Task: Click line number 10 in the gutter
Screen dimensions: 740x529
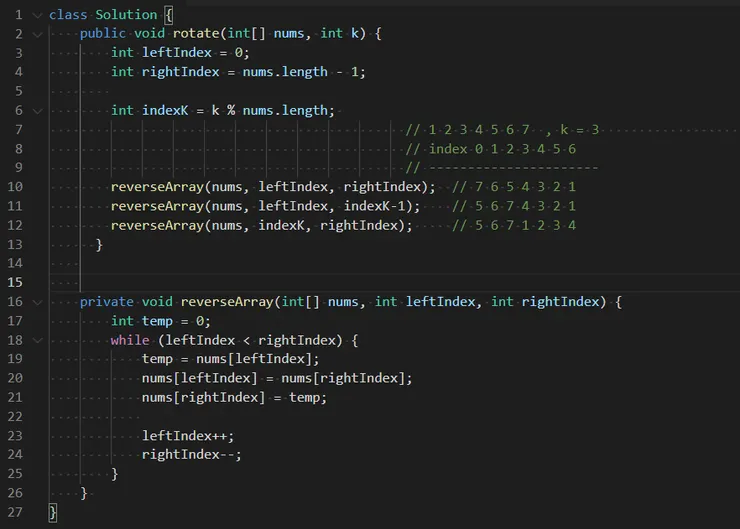Action: click(x=15, y=186)
